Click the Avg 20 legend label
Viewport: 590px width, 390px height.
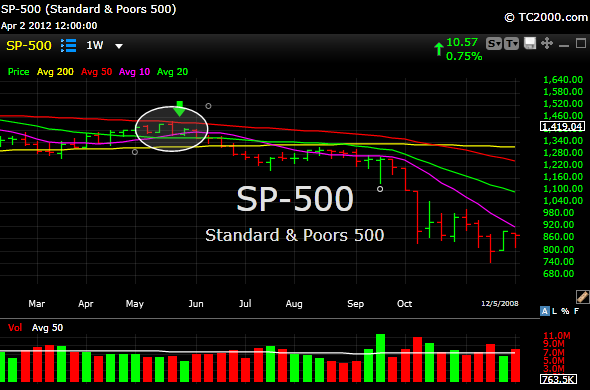pyautogui.click(x=172, y=72)
